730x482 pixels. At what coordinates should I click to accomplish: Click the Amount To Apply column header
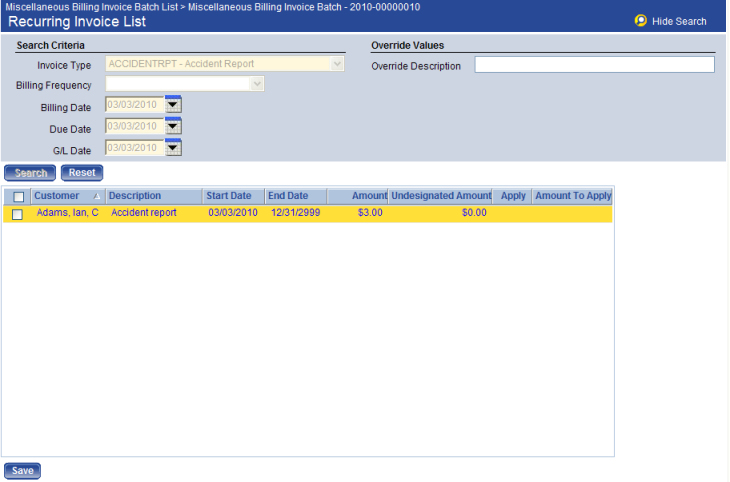(573, 196)
